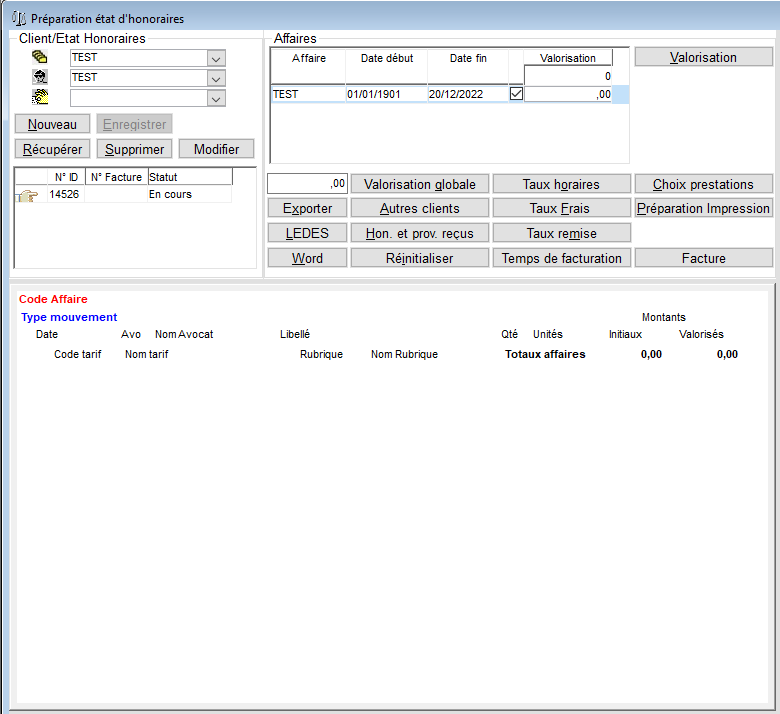This screenshot has width=780, height=714.
Task: Click the pointing hand icon on row 14526
Action: 27,196
